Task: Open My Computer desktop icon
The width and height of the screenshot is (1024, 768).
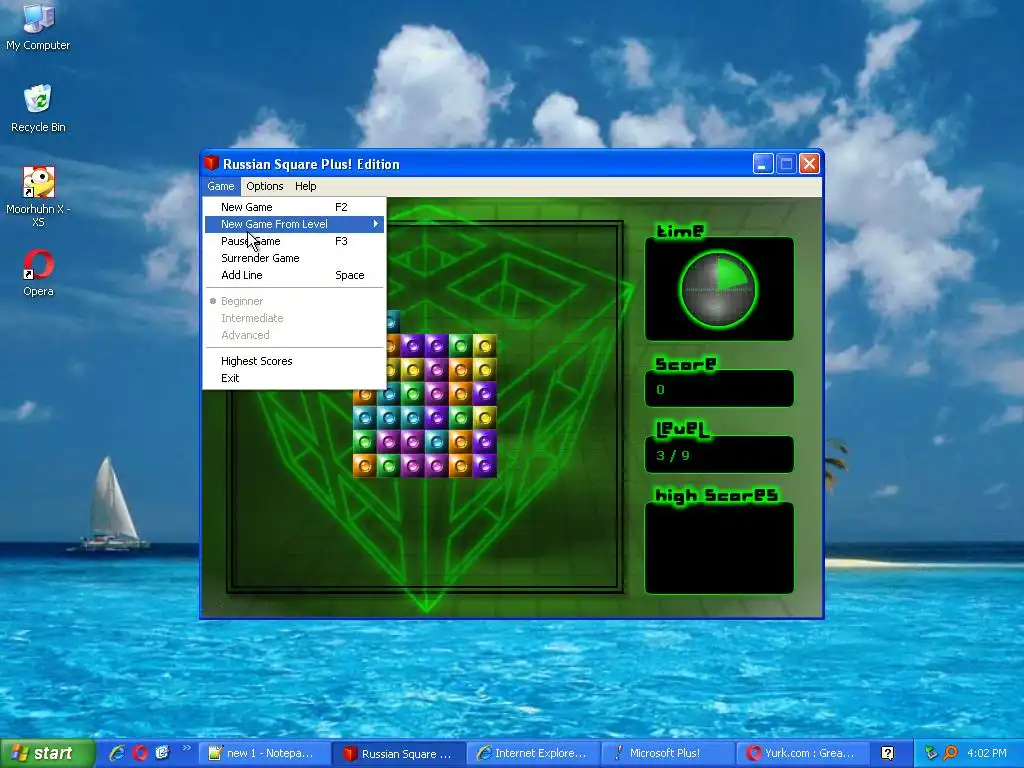Action: pos(38,26)
